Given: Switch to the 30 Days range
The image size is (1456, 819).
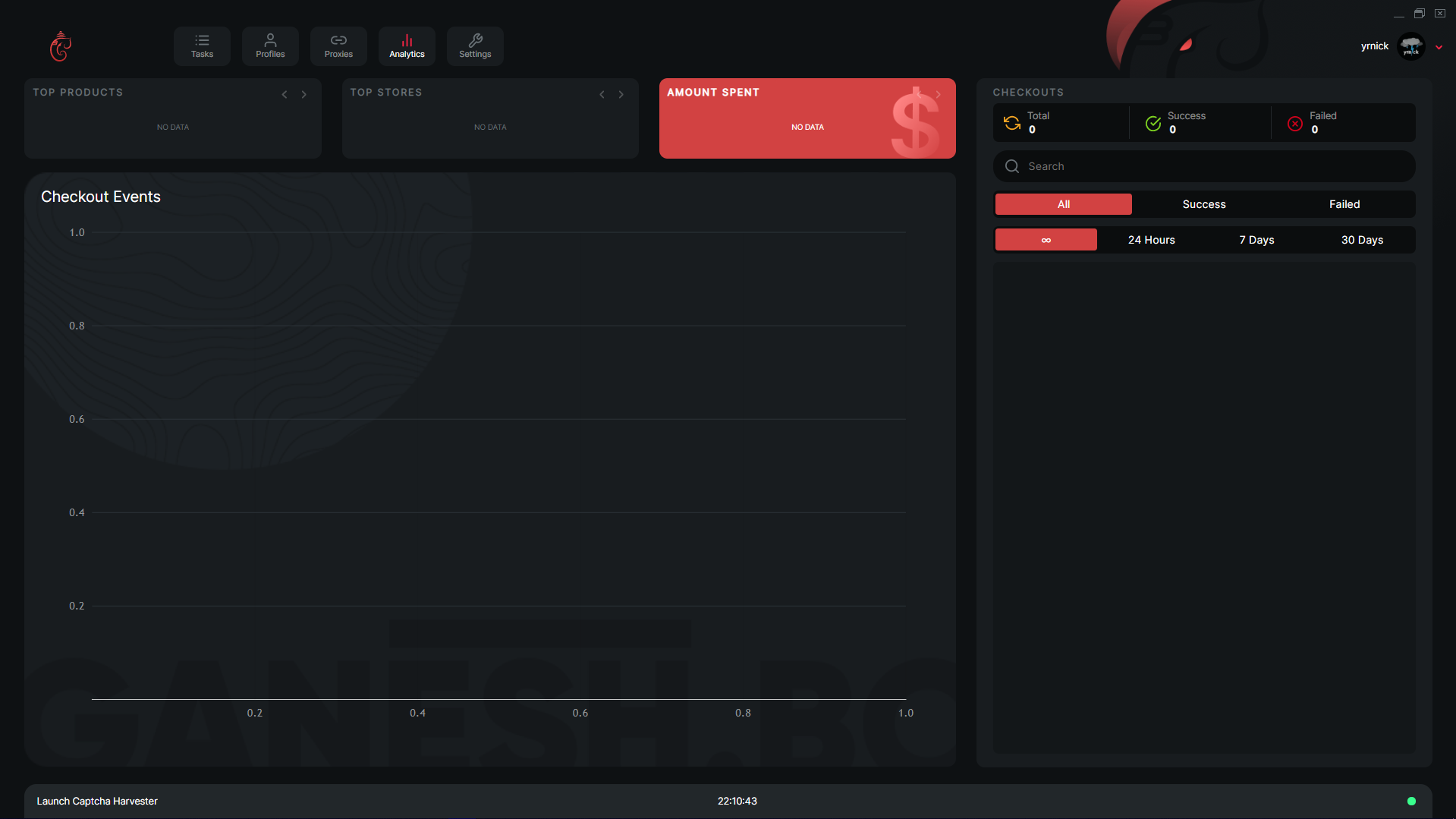Looking at the screenshot, I should coord(1362,240).
